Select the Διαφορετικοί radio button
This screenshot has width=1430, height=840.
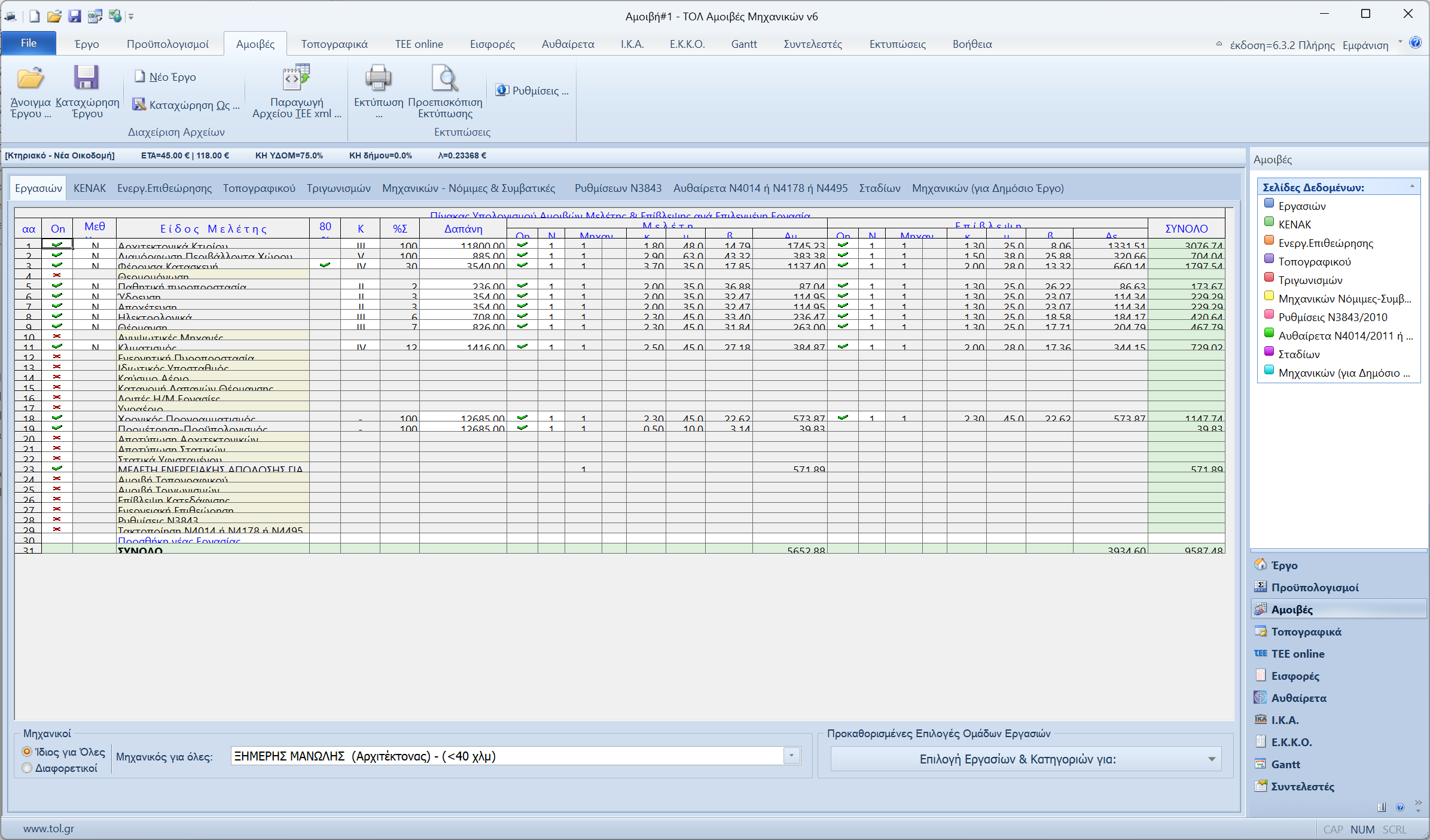(27, 768)
